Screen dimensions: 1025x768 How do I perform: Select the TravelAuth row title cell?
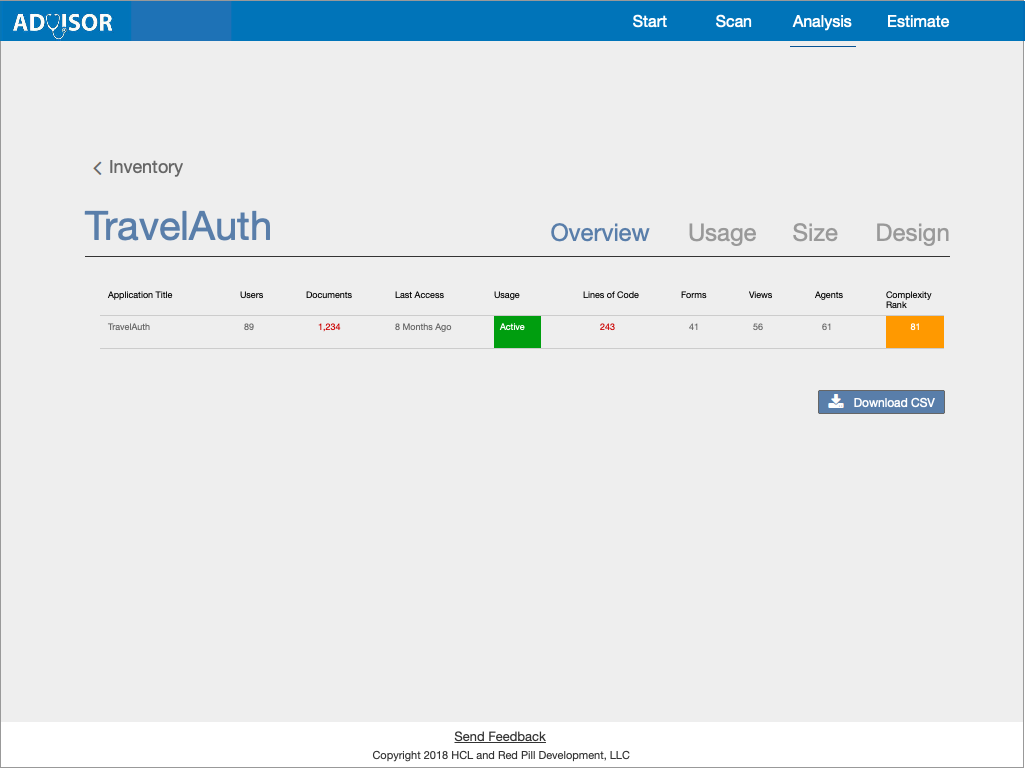pos(129,327)
